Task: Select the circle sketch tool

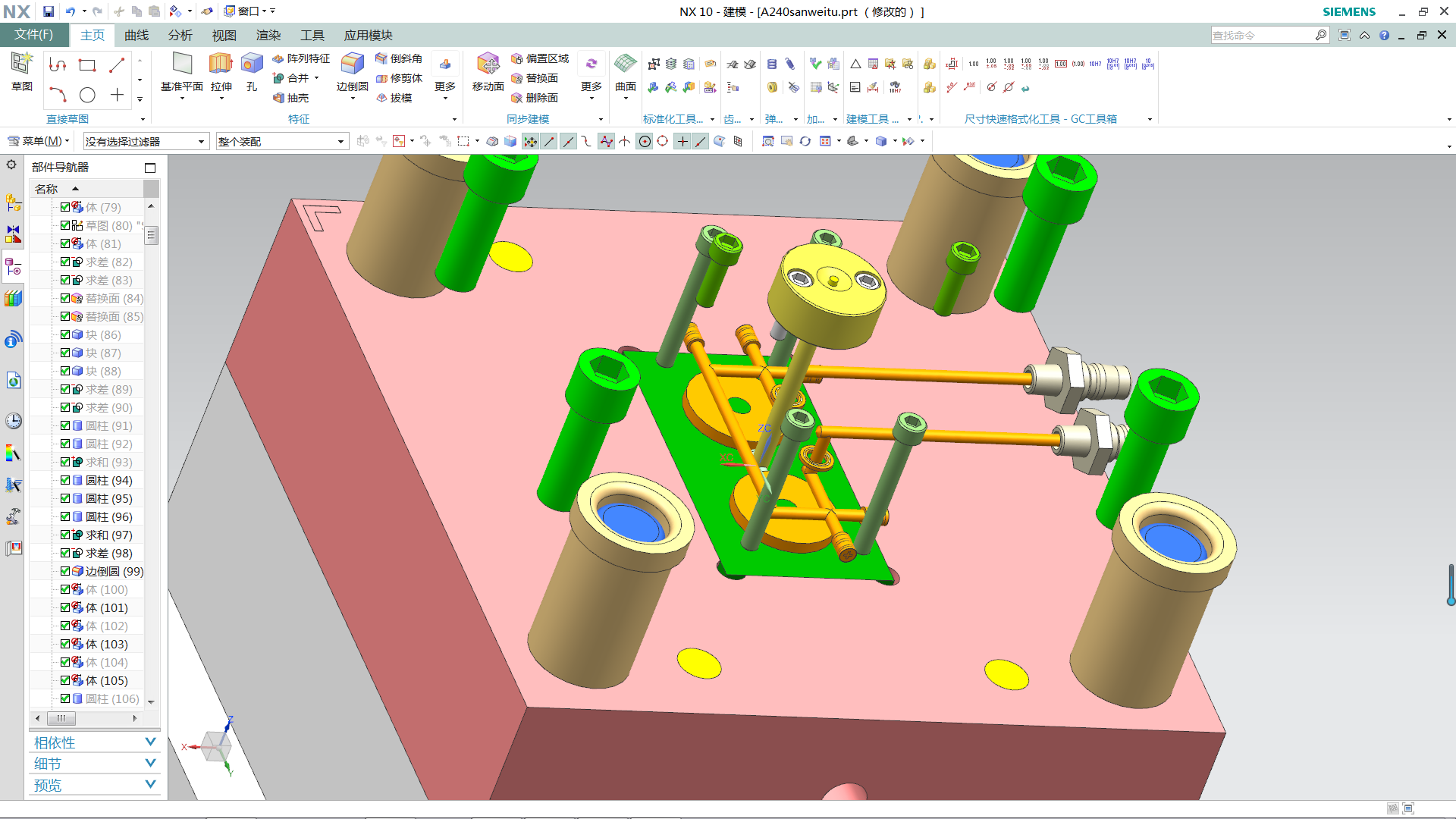Action: (x=88, y=95)
